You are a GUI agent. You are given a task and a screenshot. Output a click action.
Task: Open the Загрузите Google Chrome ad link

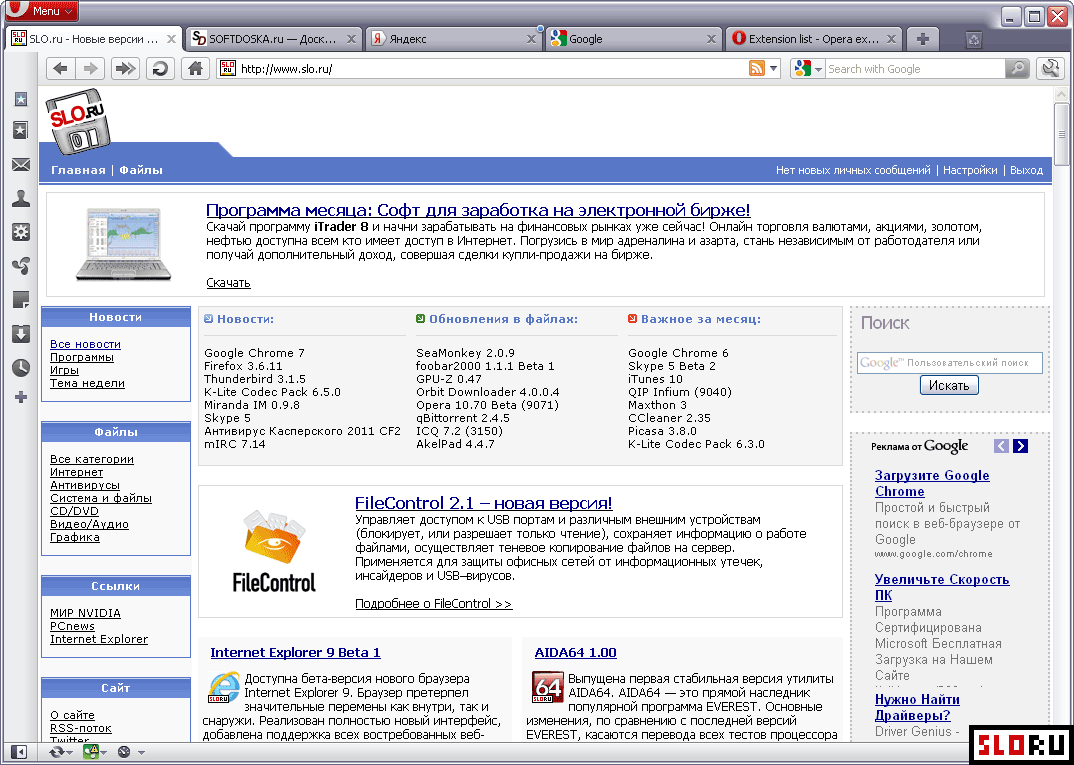coord(932,484)
